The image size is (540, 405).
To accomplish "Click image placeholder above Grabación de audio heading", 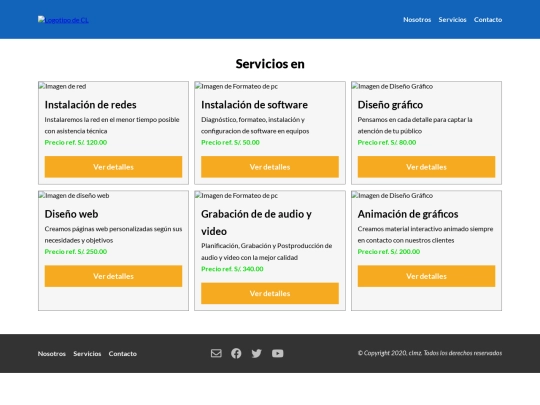I will click(236, 196).
